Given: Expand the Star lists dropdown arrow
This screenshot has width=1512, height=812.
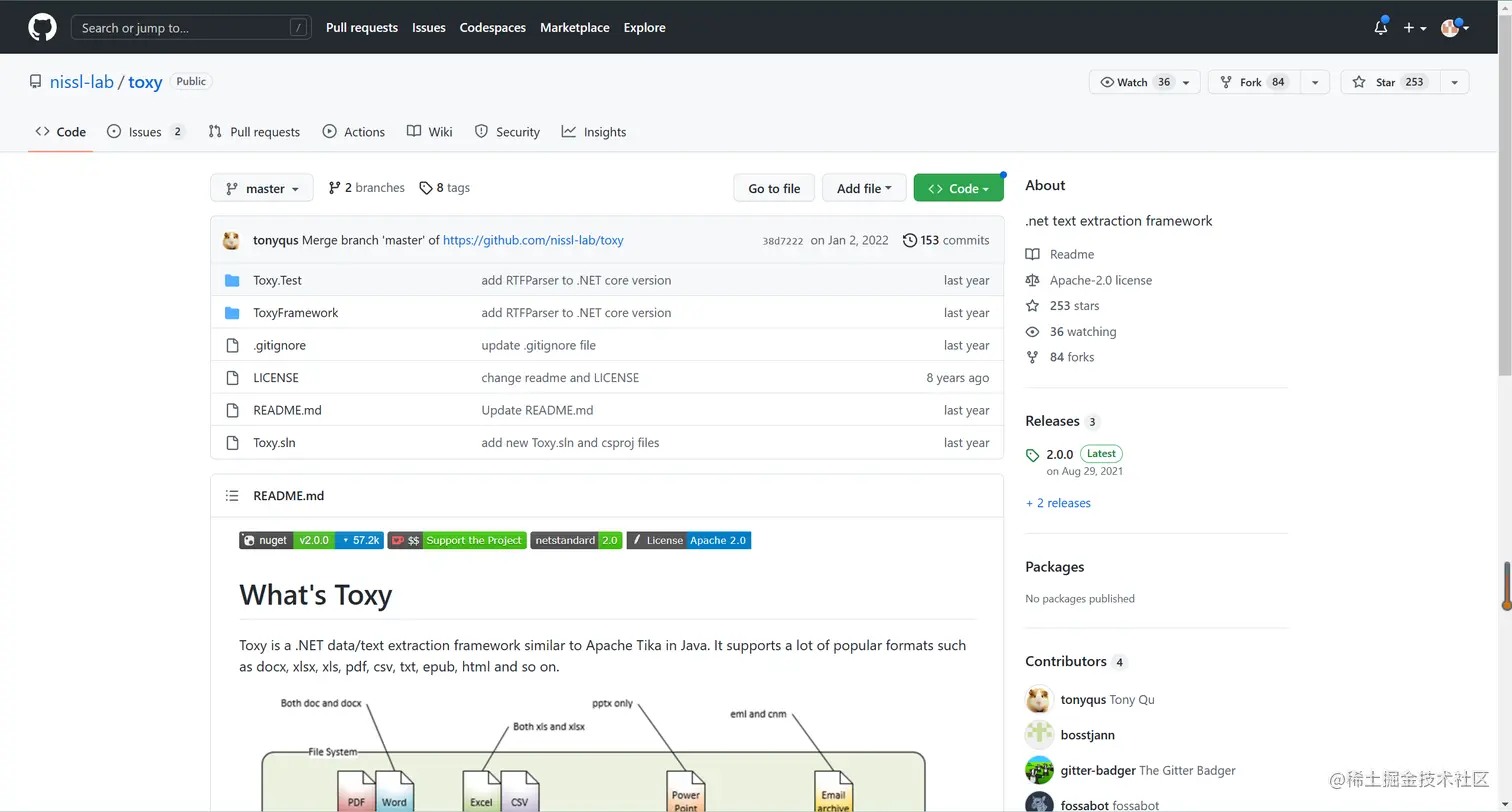Looking at the screenshot, I should tap(1454, 82).
